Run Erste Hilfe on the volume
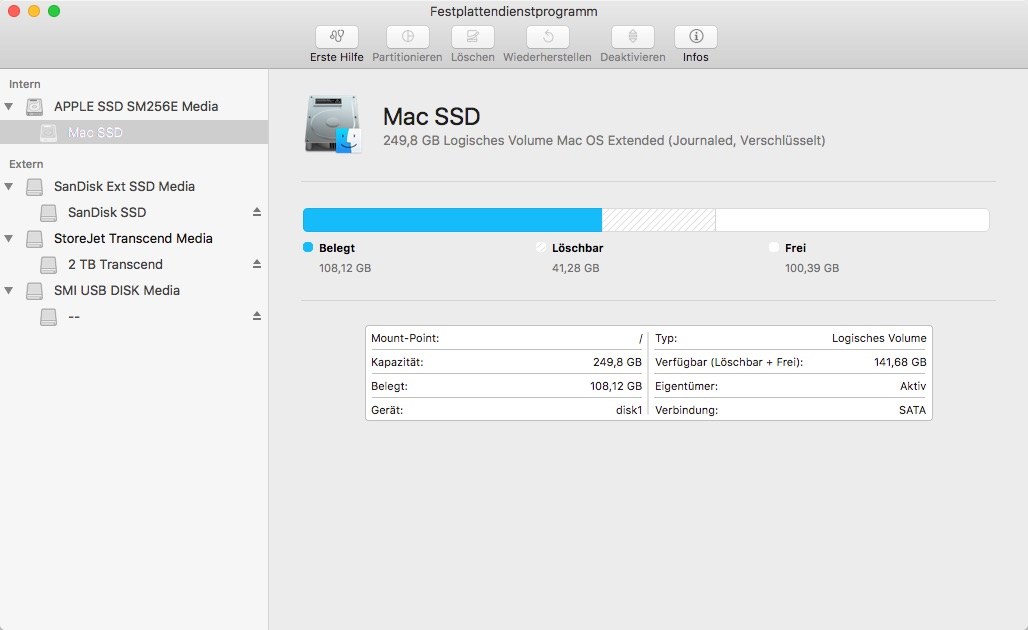The height and width of the screenshot is (630, 1028). coord(336,37)
